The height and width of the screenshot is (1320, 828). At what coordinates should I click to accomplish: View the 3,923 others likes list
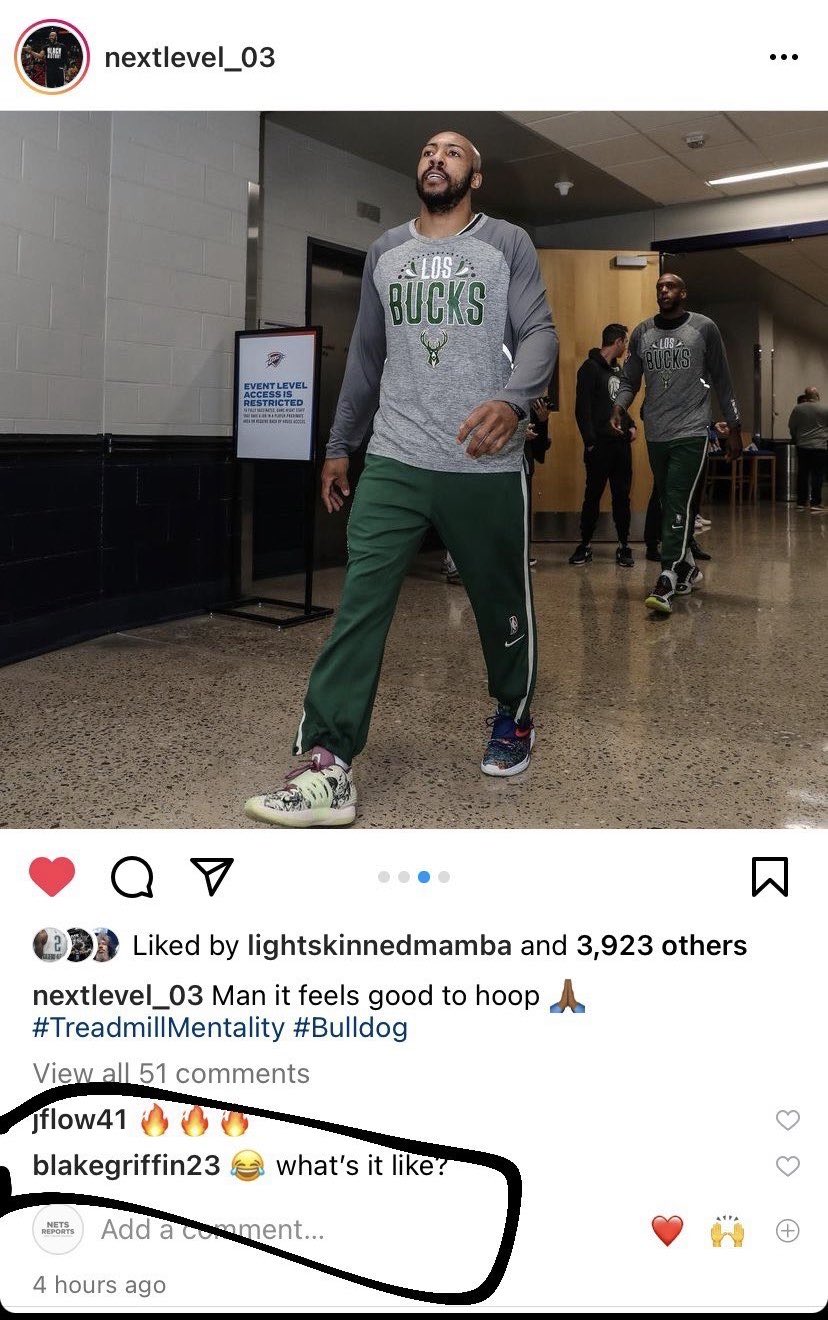point(661,945)
